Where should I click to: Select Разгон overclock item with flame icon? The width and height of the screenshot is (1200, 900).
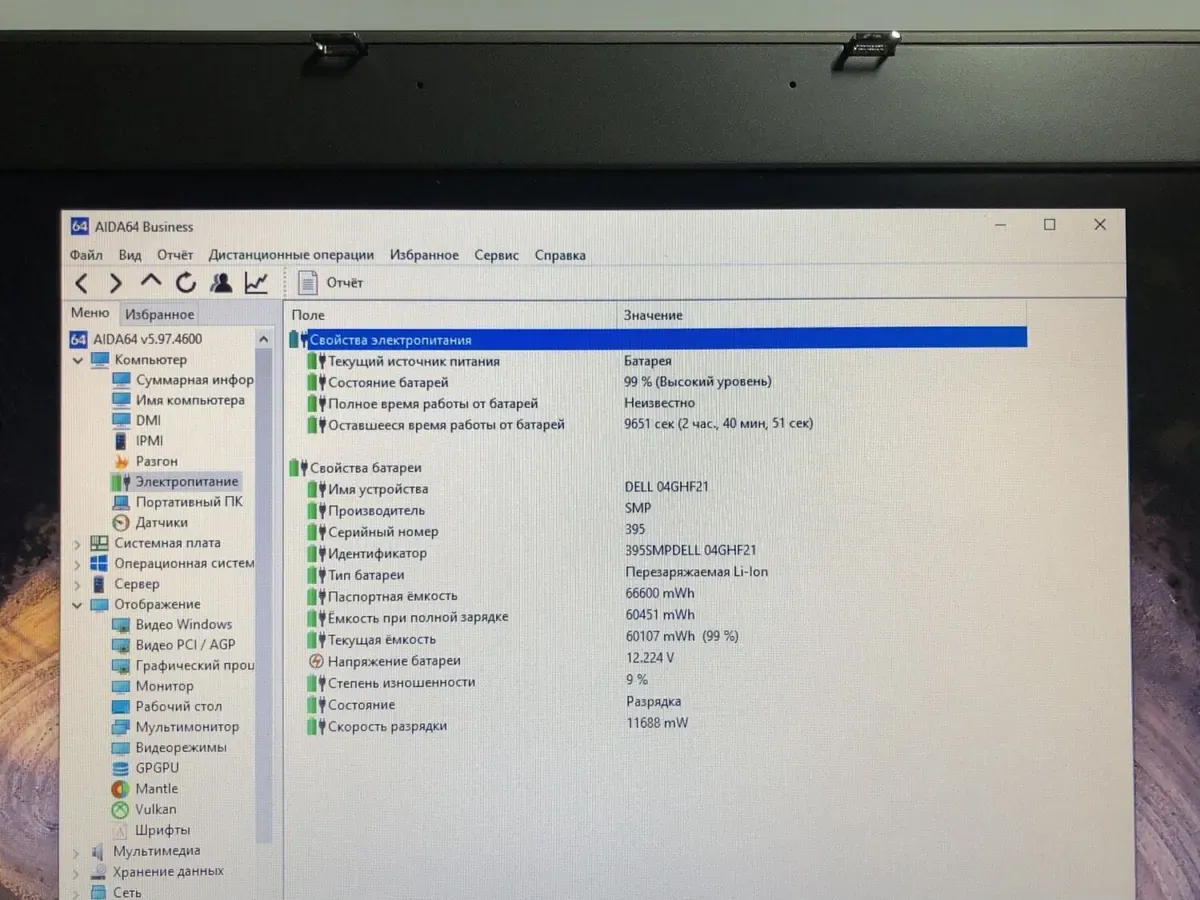(156, 461)
